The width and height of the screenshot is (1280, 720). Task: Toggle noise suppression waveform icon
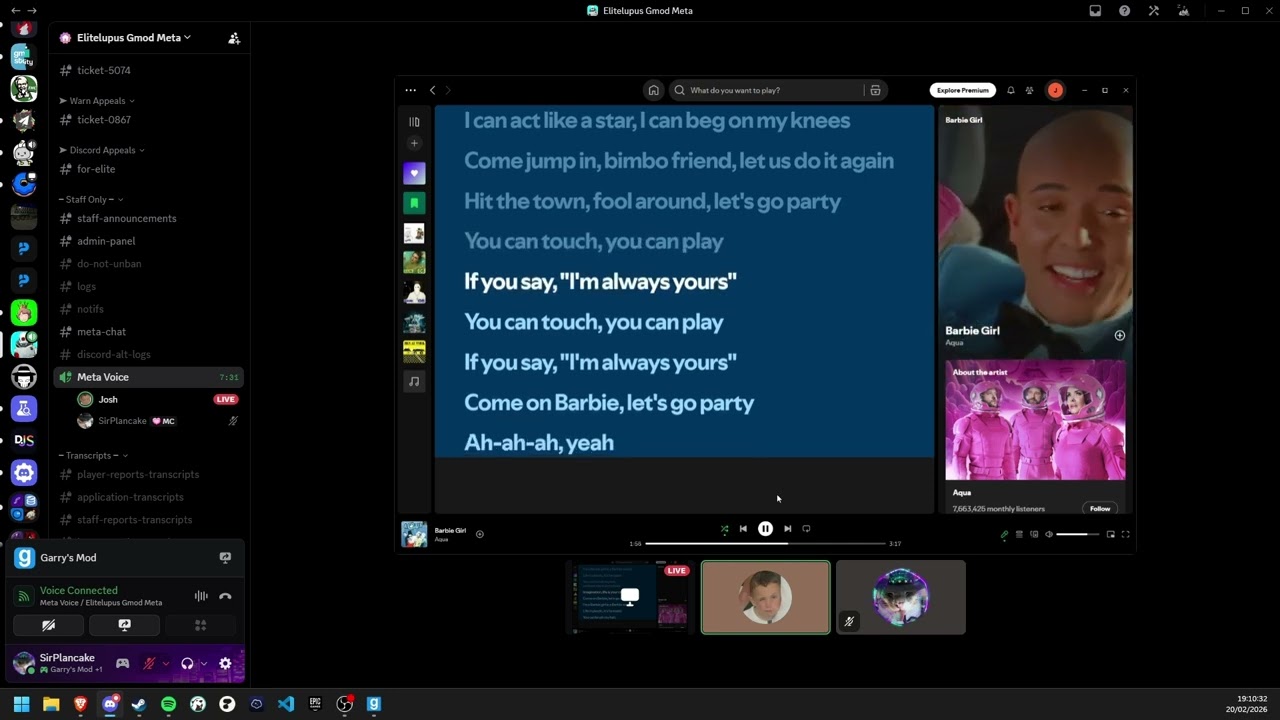[201, 596]
